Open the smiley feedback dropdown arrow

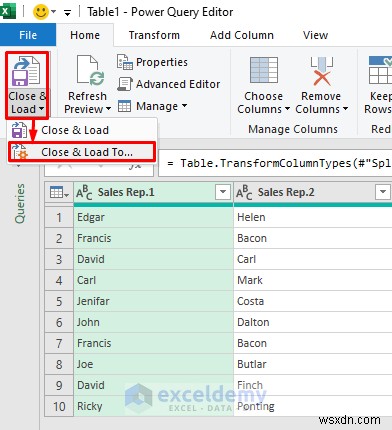(x=53, y=12)
